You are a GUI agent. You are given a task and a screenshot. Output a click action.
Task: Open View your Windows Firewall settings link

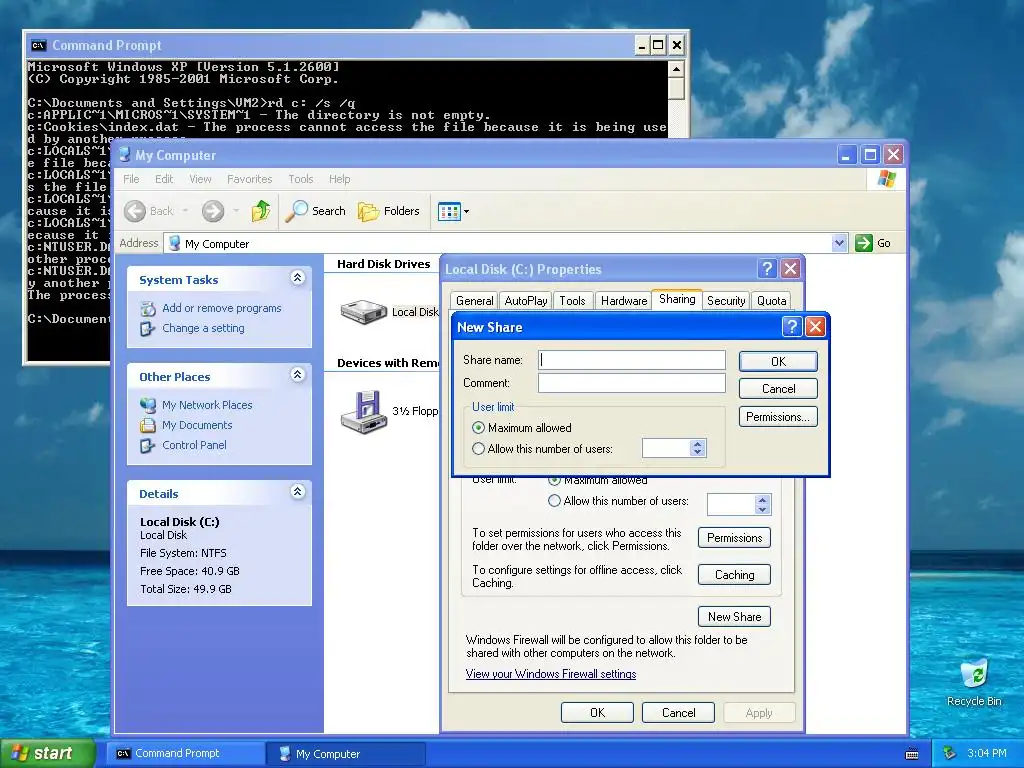(x=551, y=674)
